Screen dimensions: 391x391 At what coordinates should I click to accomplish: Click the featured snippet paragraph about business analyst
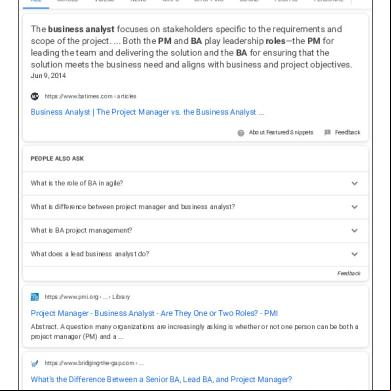point(191,47)
